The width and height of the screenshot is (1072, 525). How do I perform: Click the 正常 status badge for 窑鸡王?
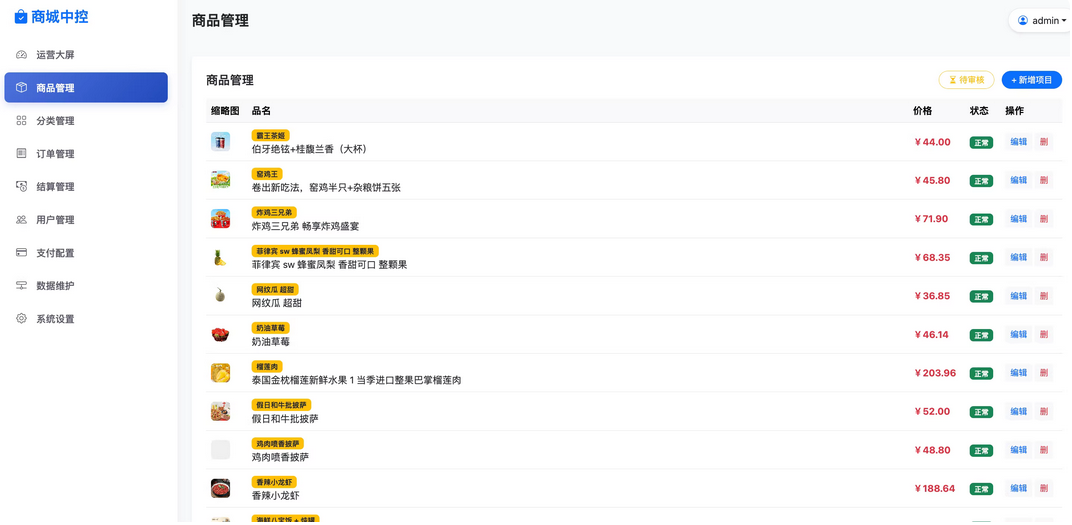[x=980, y=181]
